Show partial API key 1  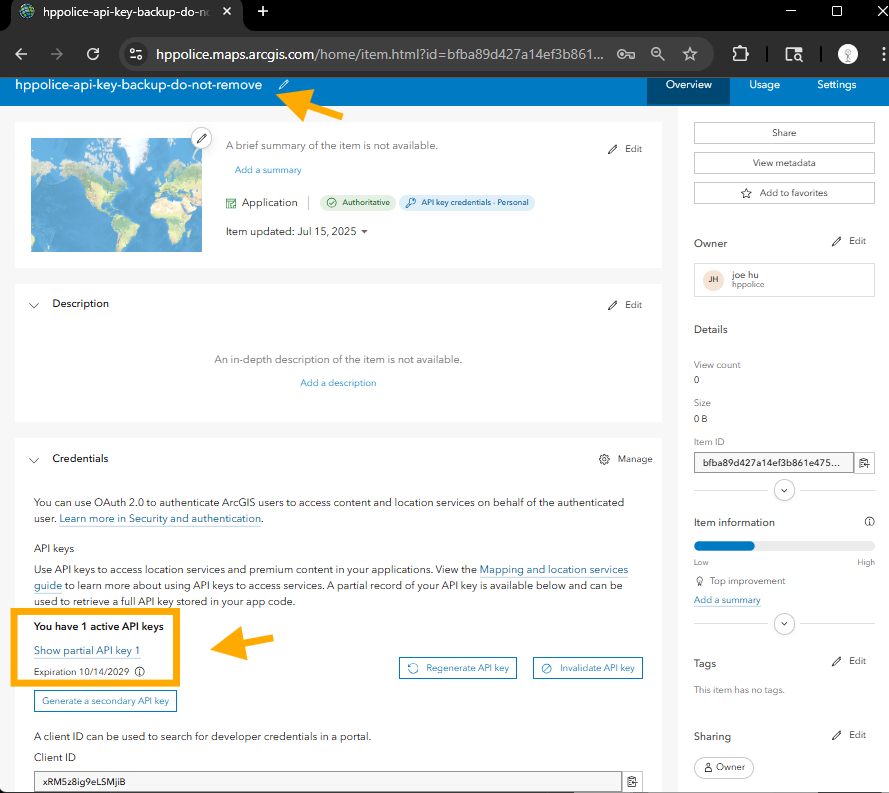(87, 651)
